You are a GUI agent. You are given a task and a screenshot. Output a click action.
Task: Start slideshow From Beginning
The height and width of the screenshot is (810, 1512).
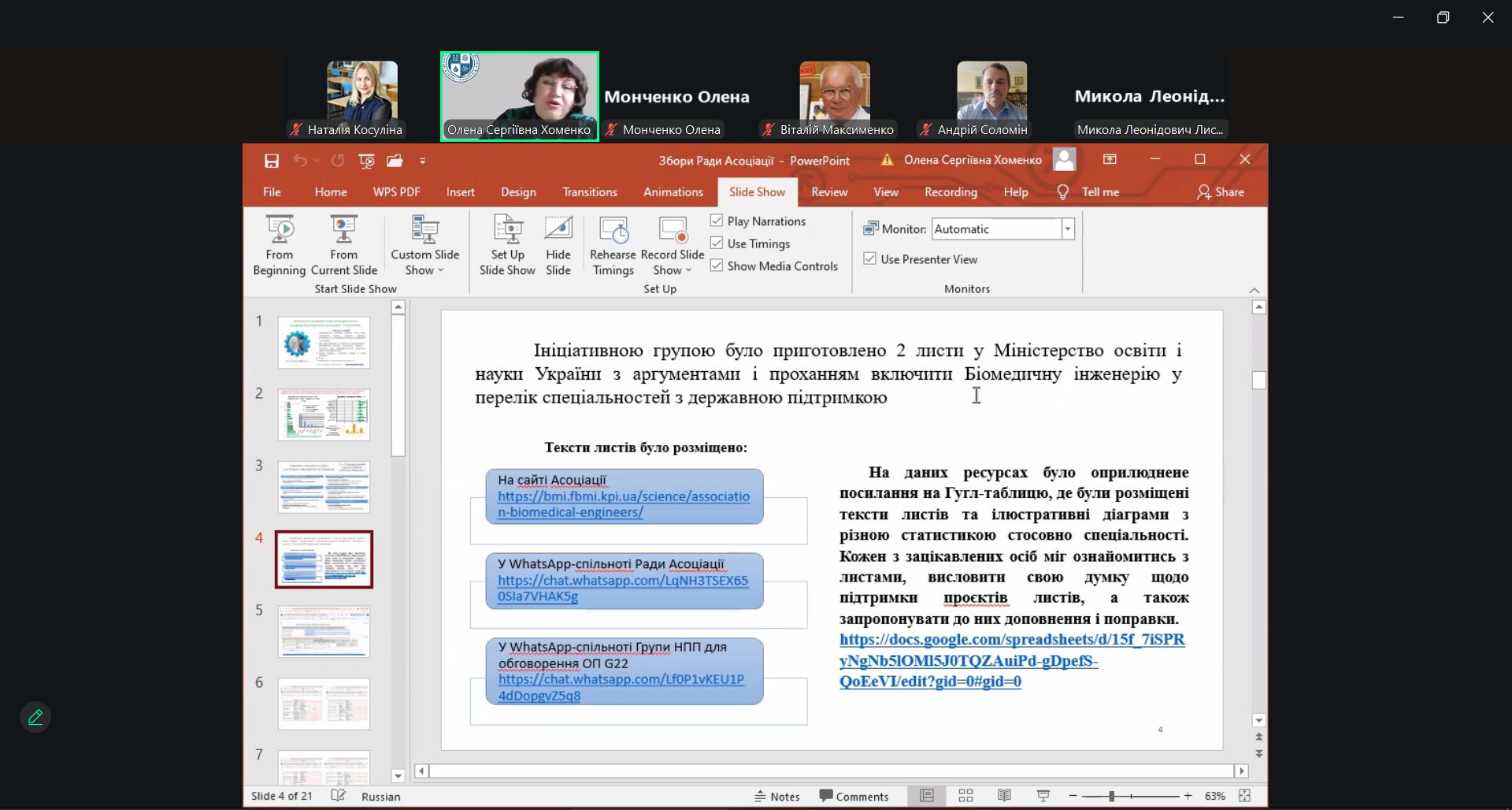[x=280, y=245]
